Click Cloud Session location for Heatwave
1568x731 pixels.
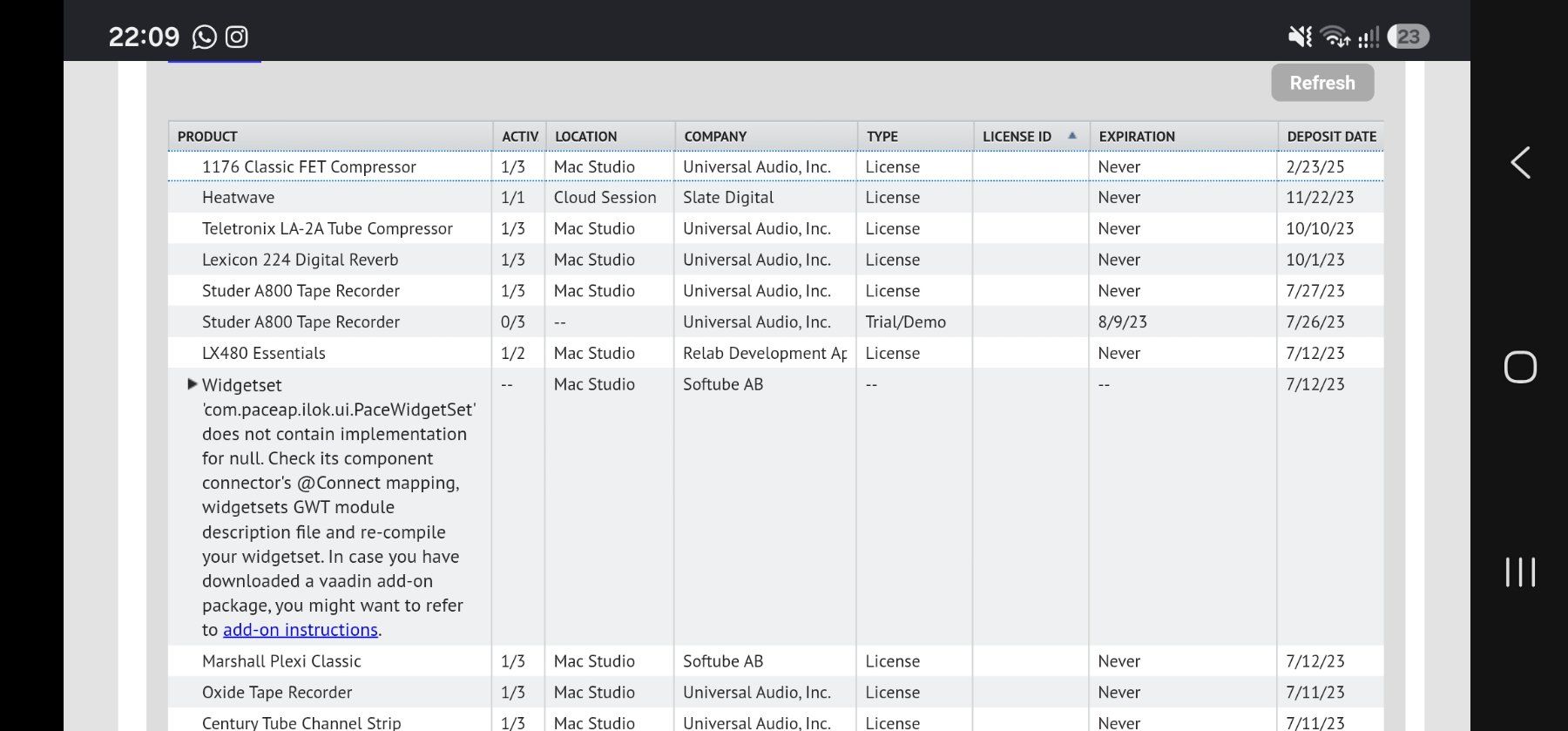(x=605, y=198)
